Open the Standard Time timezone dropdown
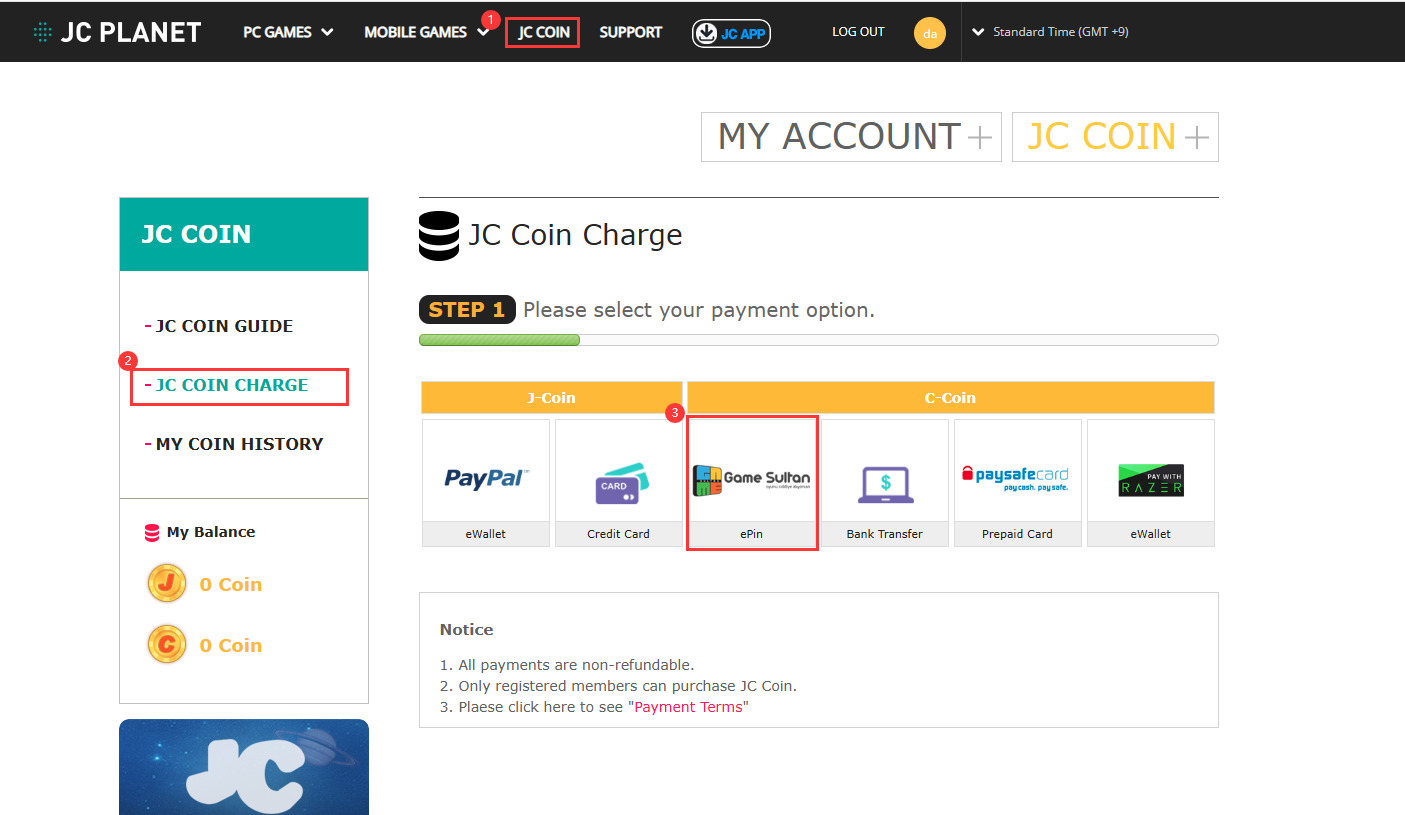Image resolution: width=1405 pixels, height=815 pixels. tap(1051, 32)
